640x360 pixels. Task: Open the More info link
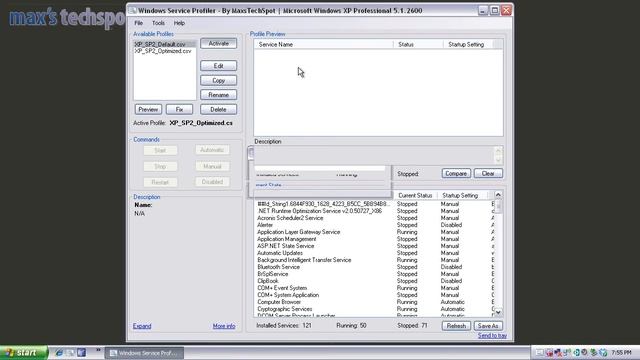(224, 326)
